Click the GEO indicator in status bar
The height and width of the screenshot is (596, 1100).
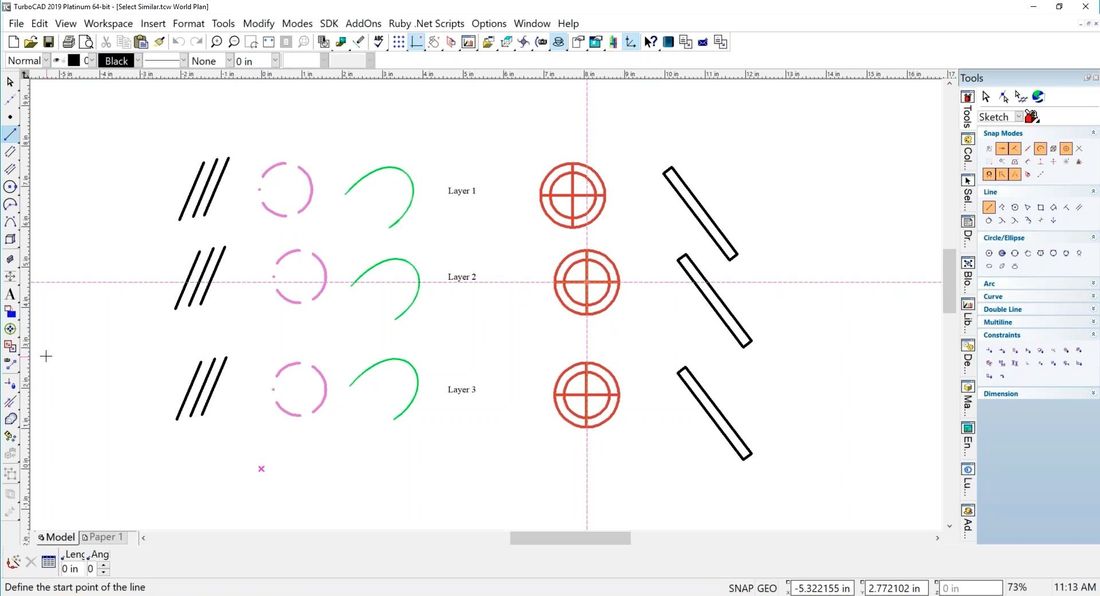point(767,588)
